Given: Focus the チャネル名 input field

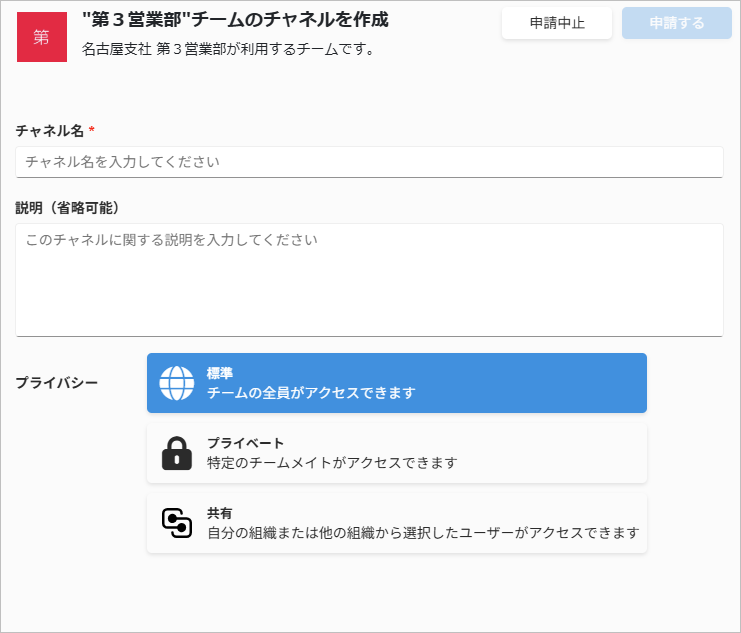Looking at the screenshot, I should tap(369, 162).
